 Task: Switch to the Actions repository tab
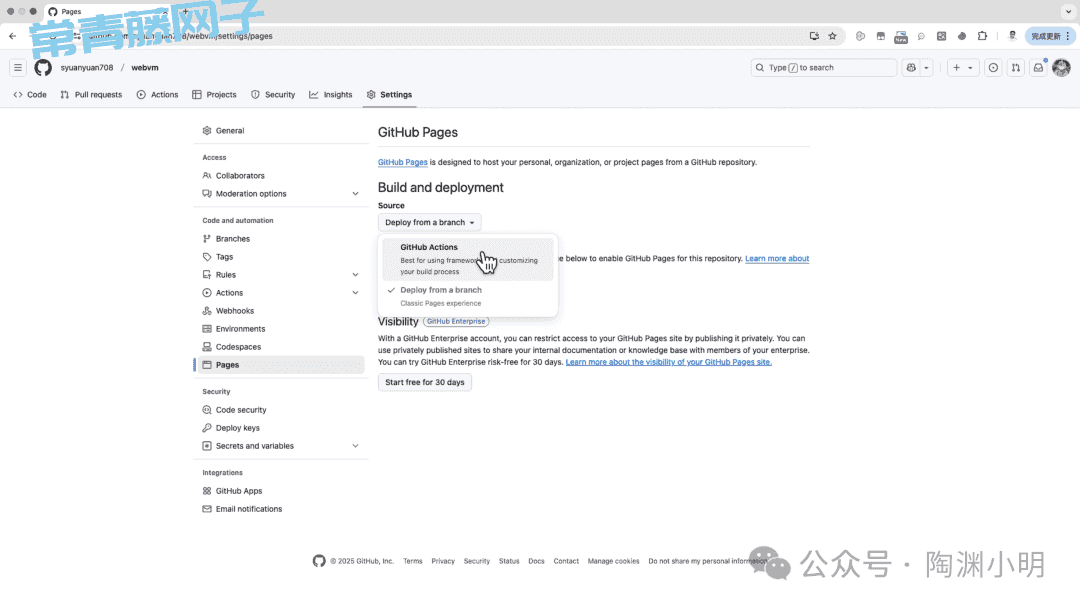click(158, 95)
